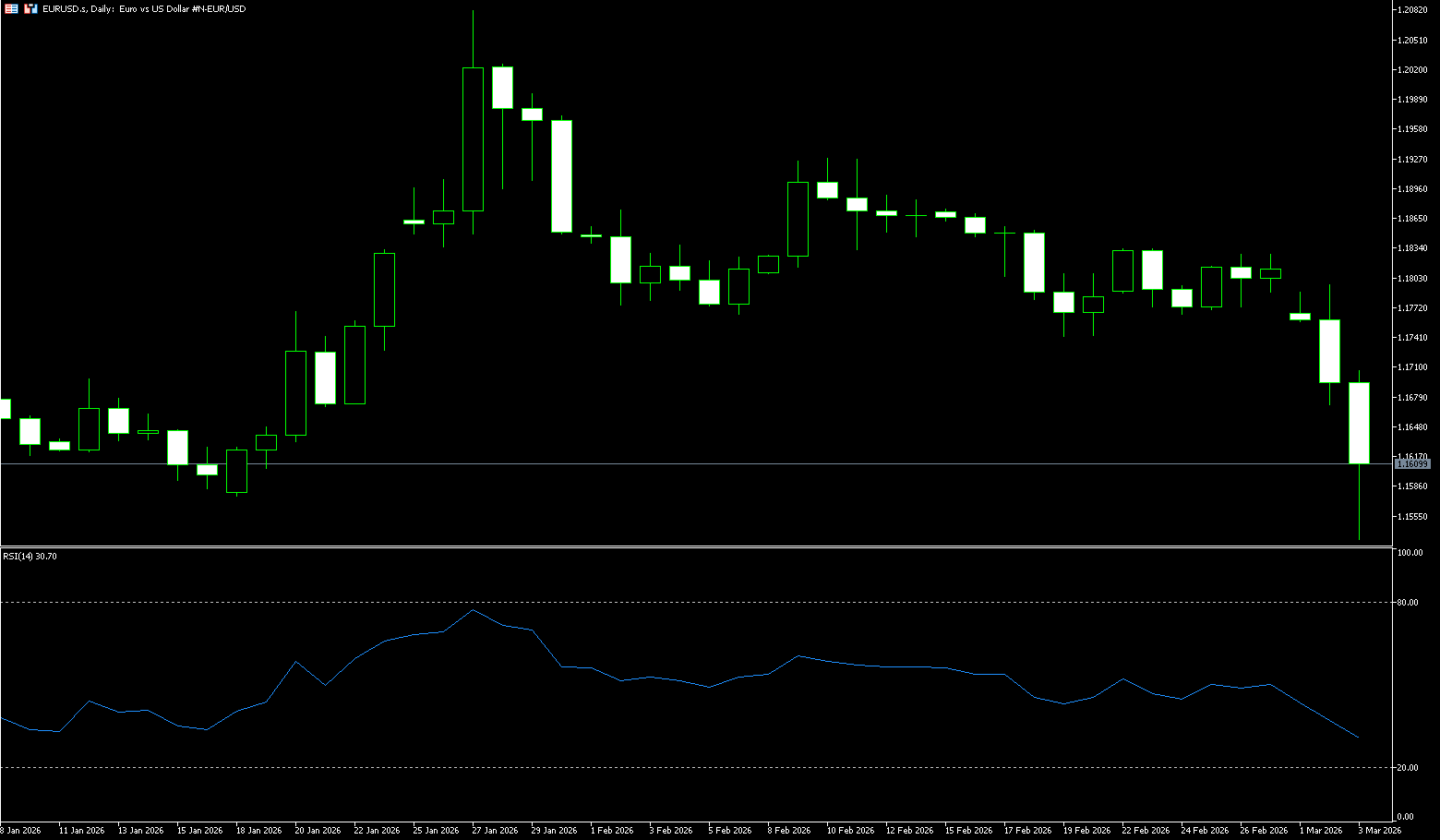This screenshot has height=840, width=1440.
Task: Click the 1.15550 price scale label
Action: (x=1413, y=516)
